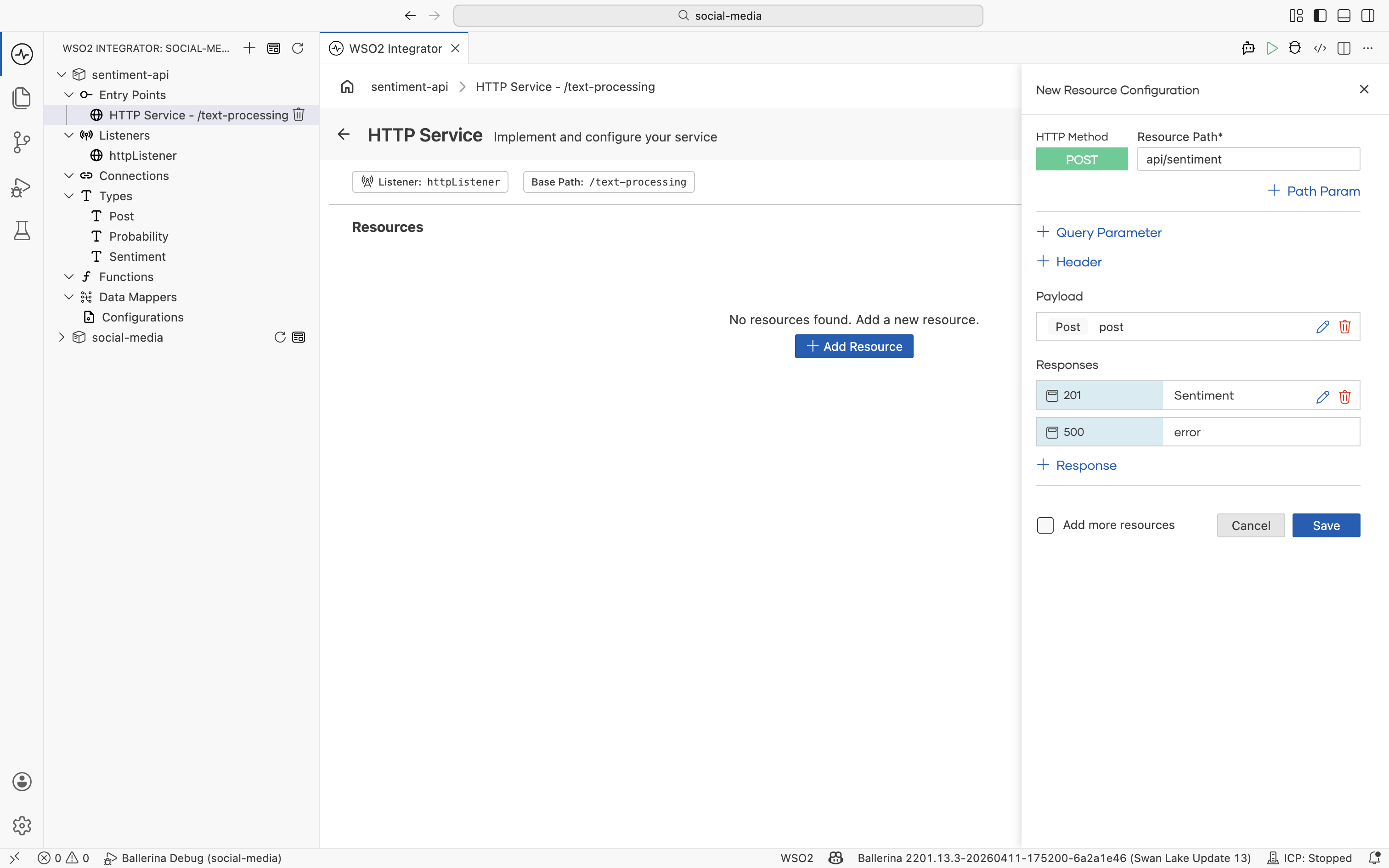Collapse the Data Mappers node
The height and width of the screenshot is (868, 1389).
tap(69, 297)
